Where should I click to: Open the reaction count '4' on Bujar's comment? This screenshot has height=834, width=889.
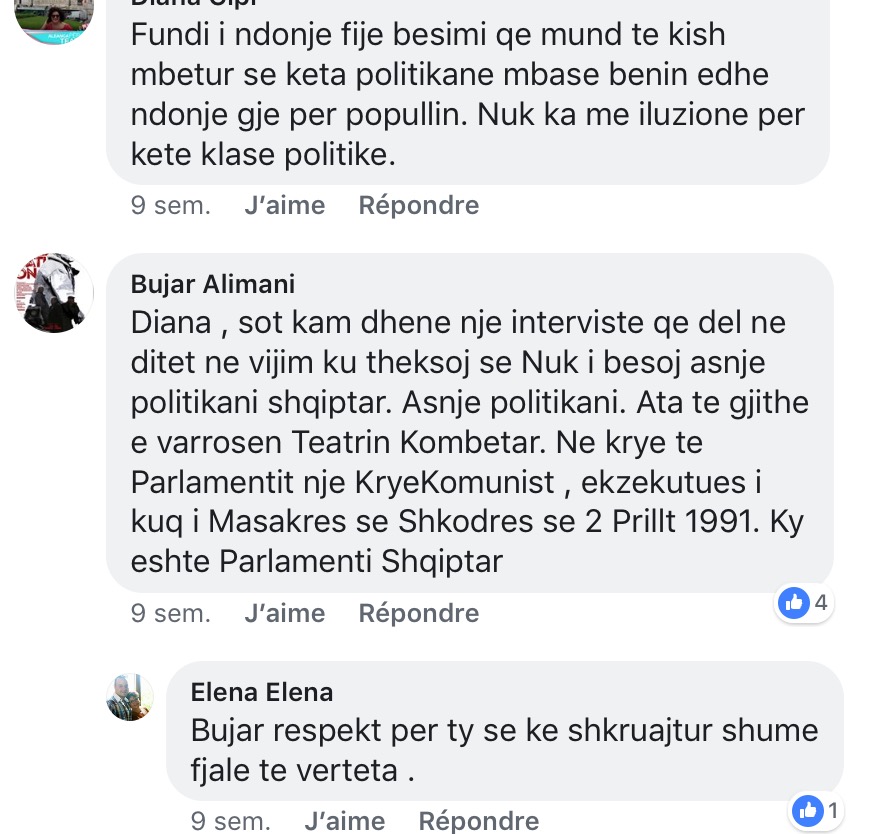click(821, 602)
